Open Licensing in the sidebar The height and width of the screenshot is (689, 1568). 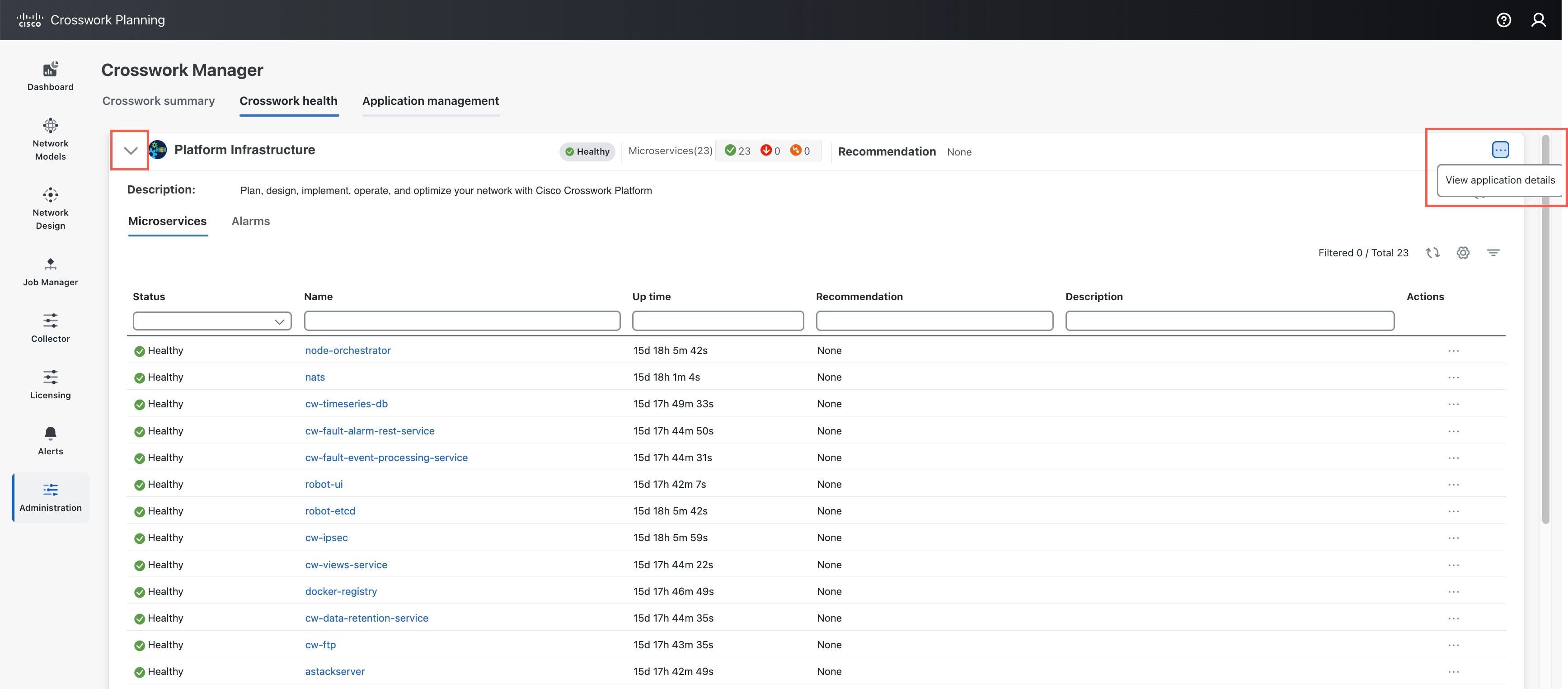(50, 384)
